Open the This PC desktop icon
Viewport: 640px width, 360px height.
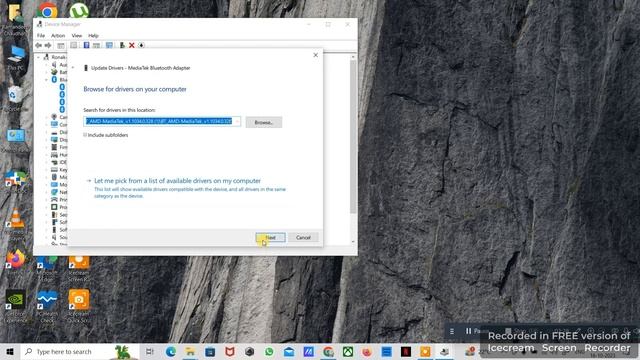tap(16, 58)
